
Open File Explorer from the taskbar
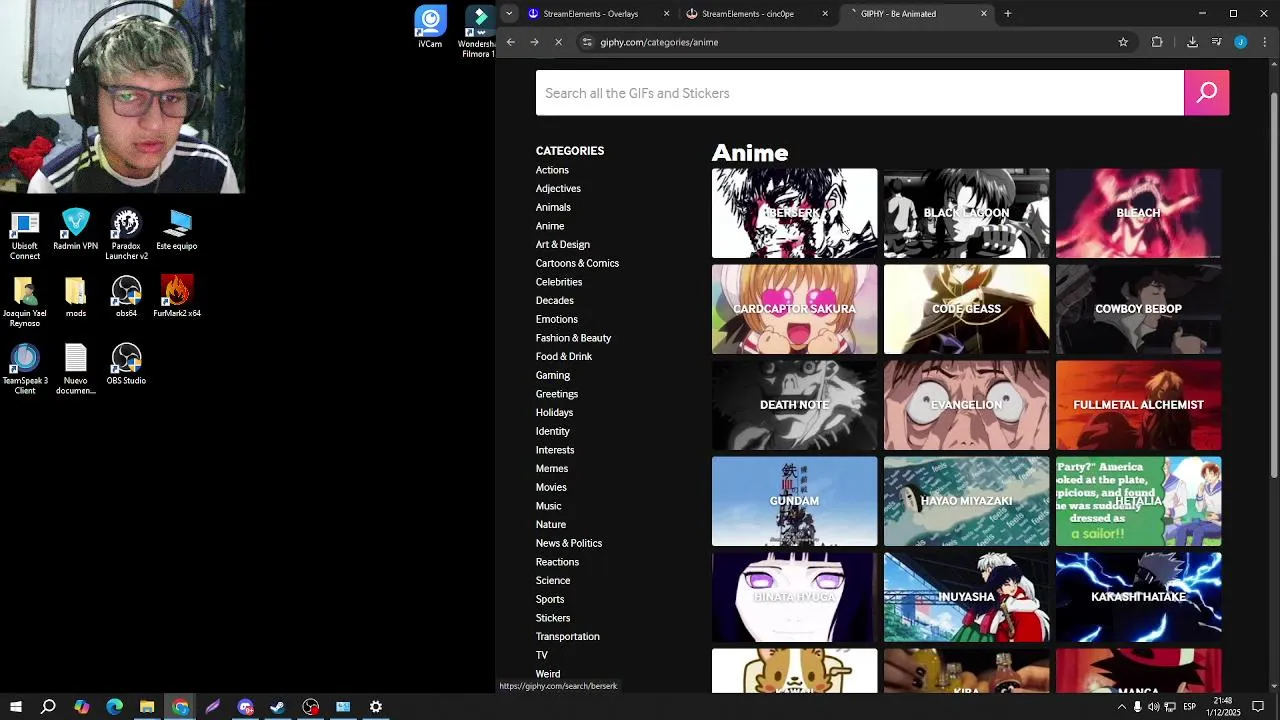click(147, 707)
